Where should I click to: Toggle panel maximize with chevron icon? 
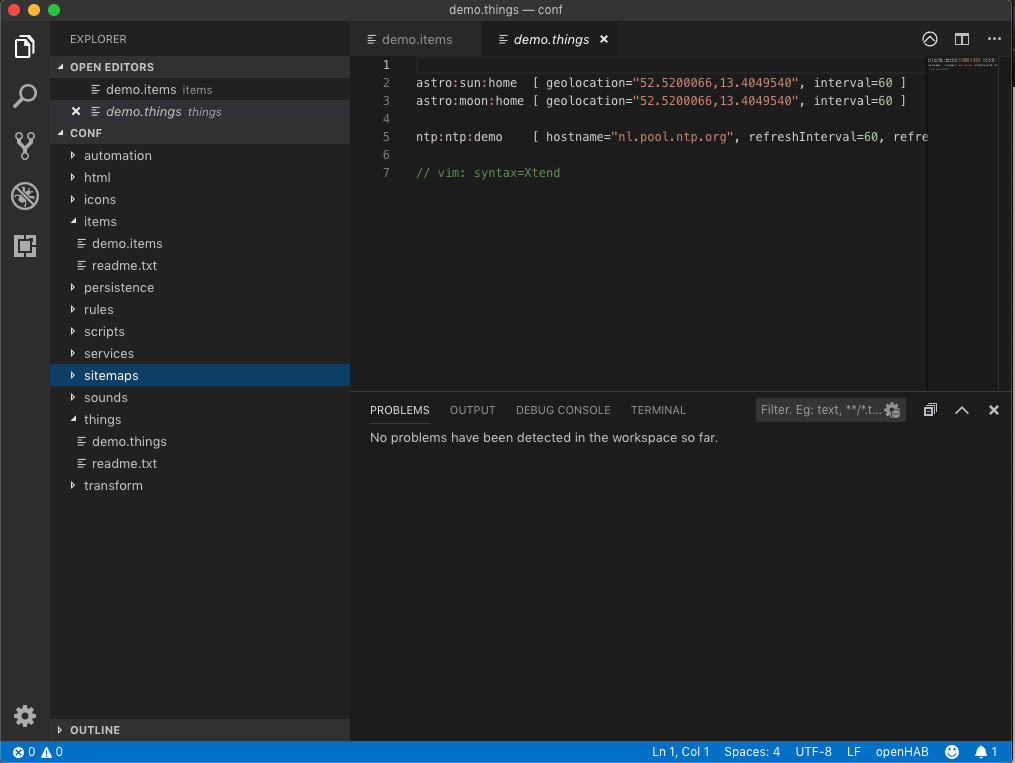[962, 410]
